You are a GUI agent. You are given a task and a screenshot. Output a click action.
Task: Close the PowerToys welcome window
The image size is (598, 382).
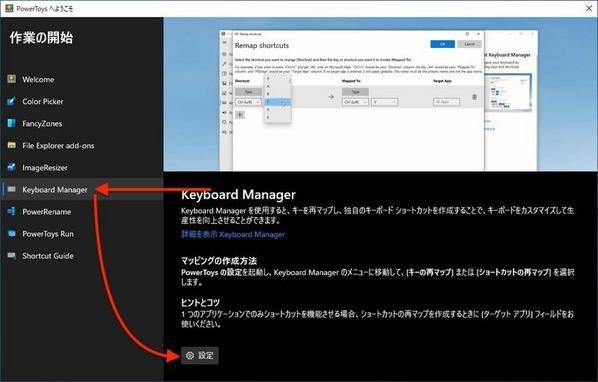click(589, 8)
